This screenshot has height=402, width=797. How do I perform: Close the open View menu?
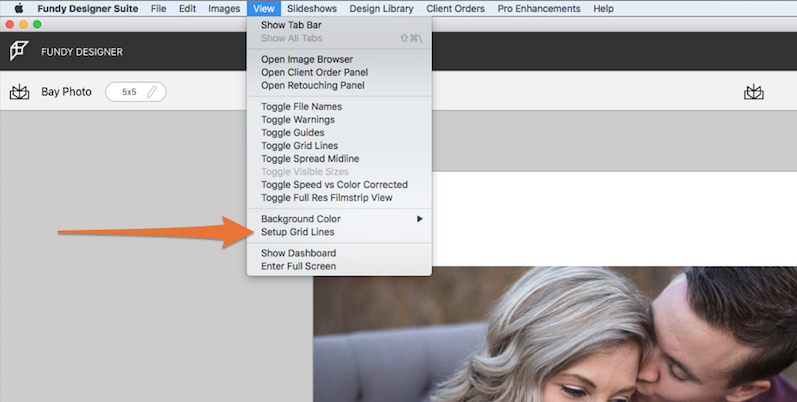(x=264, y=9)
